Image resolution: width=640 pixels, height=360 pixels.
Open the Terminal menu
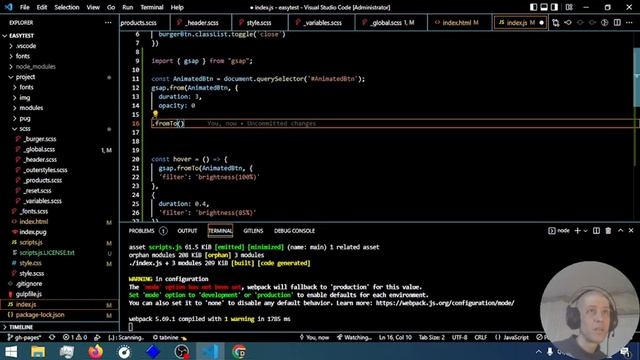[152, 7]
